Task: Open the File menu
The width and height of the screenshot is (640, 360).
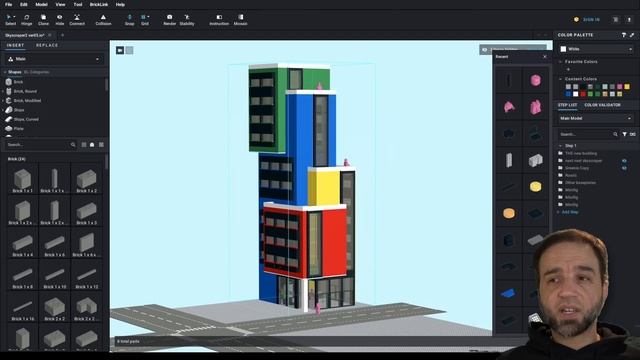Action: coord(8,4)
